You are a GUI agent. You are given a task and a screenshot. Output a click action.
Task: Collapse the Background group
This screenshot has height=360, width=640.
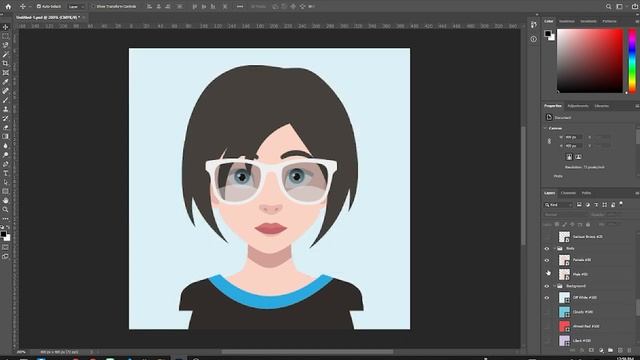point(555,286)
